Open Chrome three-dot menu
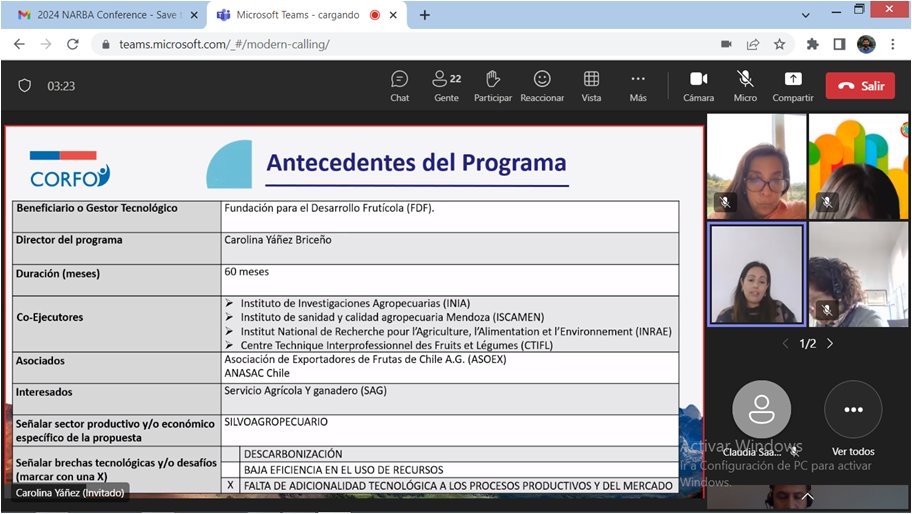912x514 pixels. click(893, 44)
